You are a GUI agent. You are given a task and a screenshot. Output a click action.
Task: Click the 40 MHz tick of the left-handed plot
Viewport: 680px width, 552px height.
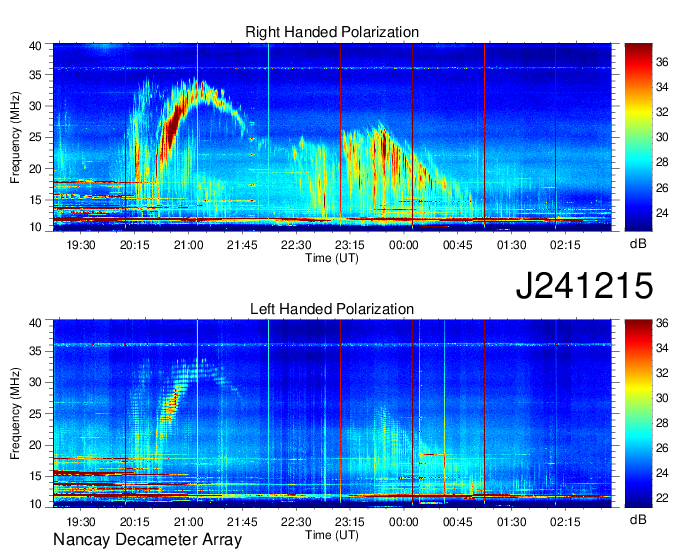point(36,323)
